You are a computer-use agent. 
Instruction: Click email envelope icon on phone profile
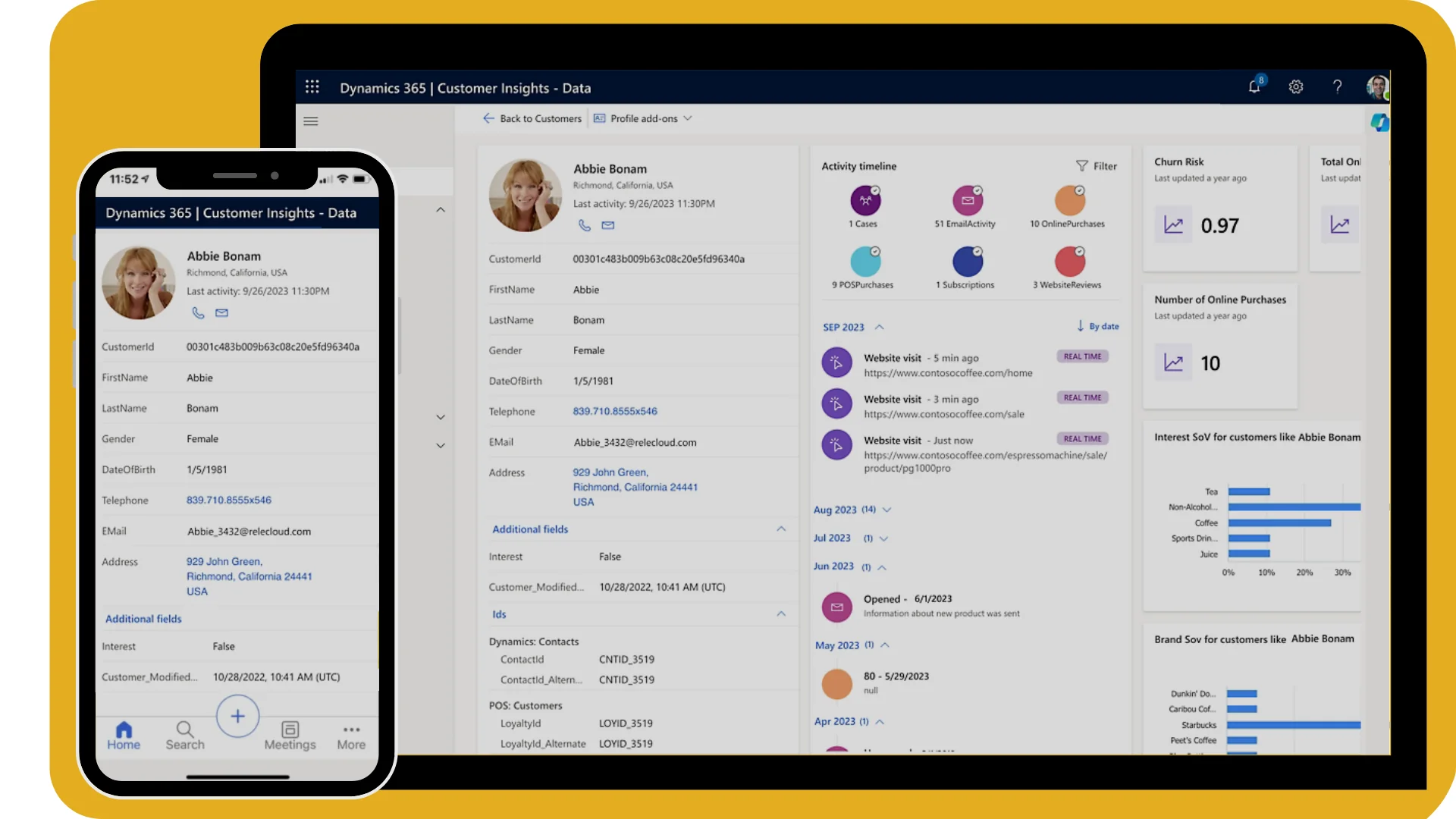[x=221, y=312]
